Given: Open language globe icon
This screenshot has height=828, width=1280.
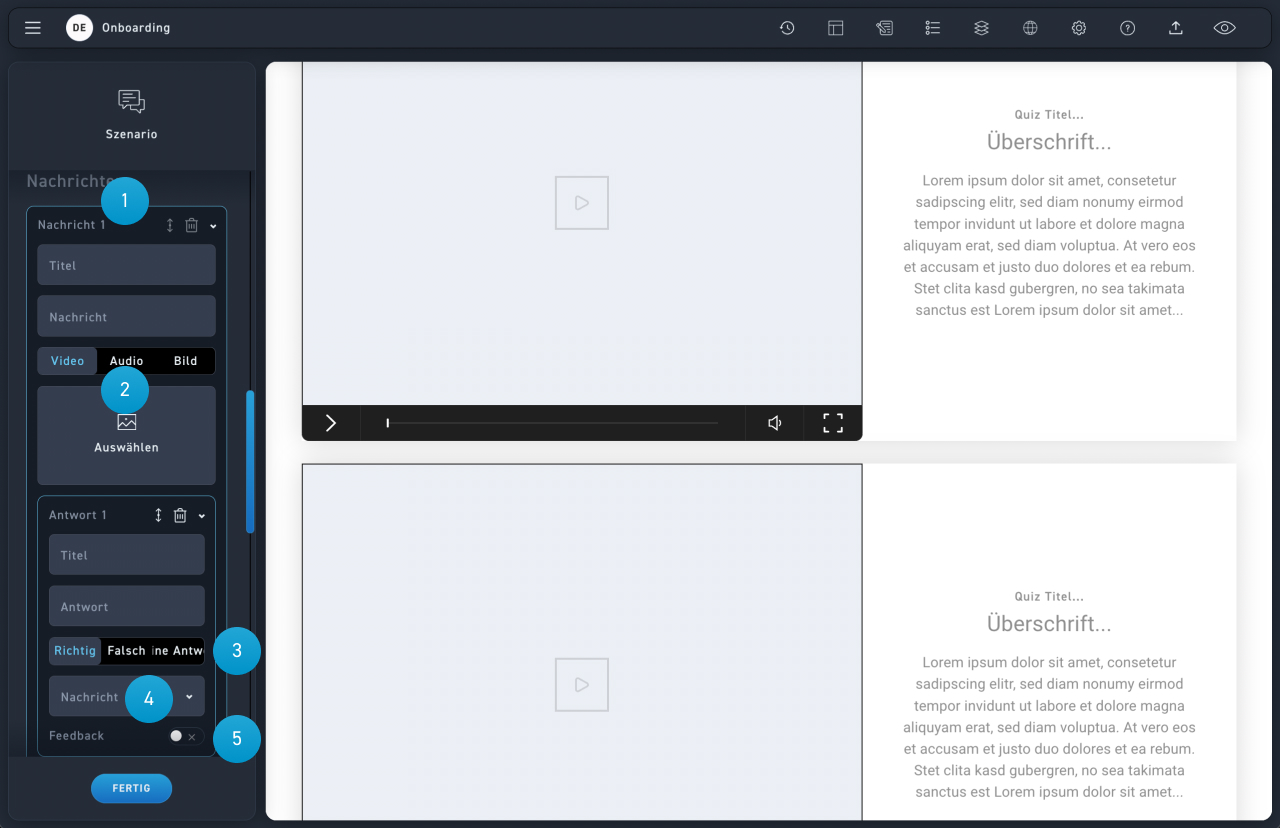Looking at the screenshot, I should 1030,28.
